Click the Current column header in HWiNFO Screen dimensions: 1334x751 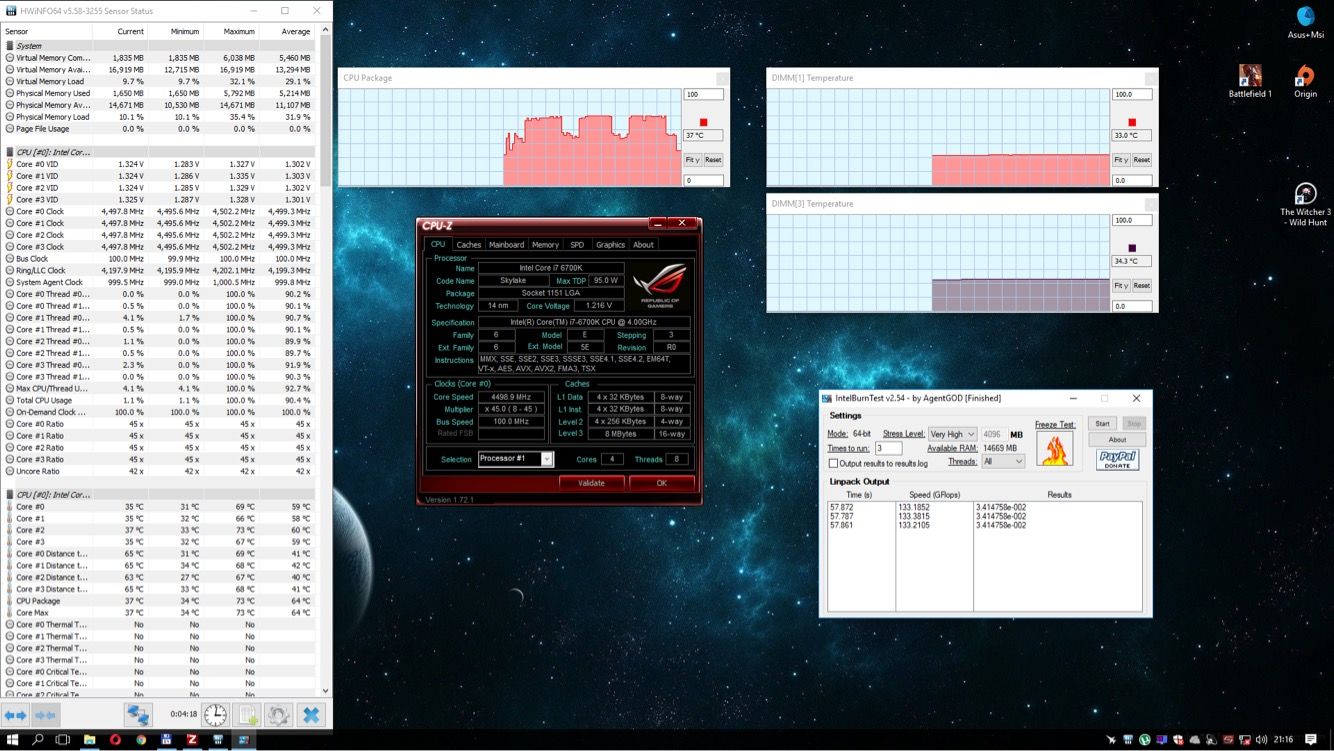(119, 32)
